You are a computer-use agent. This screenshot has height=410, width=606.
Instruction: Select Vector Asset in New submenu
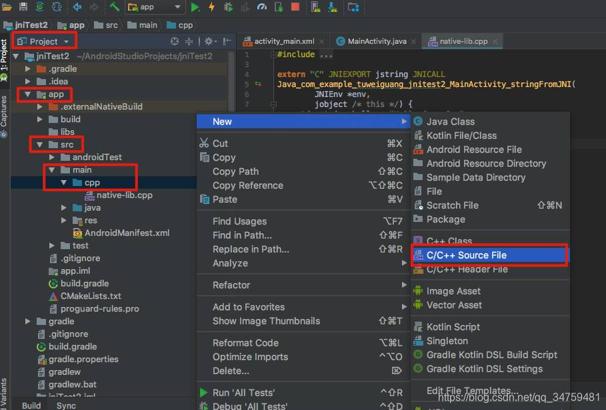[490, 305]
